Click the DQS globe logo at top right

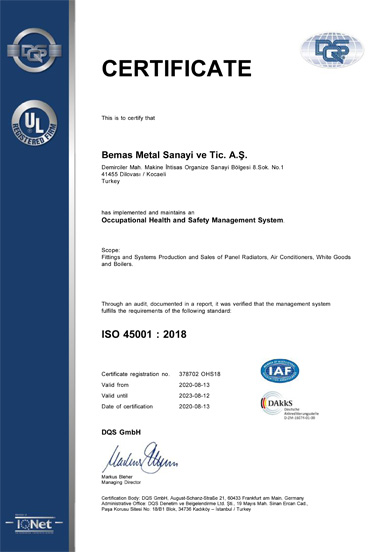332,50
